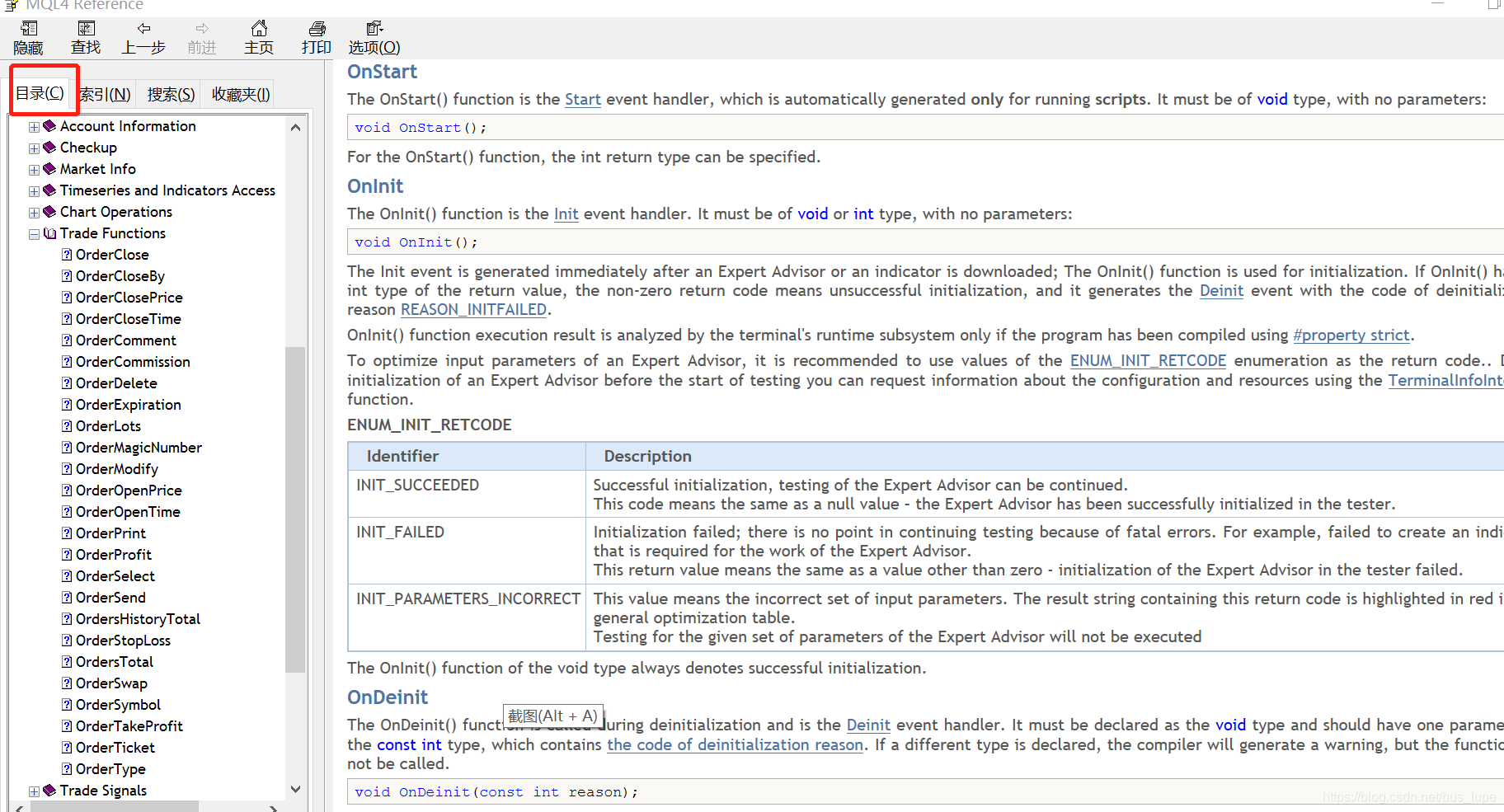This screenshot has width=1504, height=812.
Task: Click the contents tree scroll down arrow
Action: (x=295, y=789)
